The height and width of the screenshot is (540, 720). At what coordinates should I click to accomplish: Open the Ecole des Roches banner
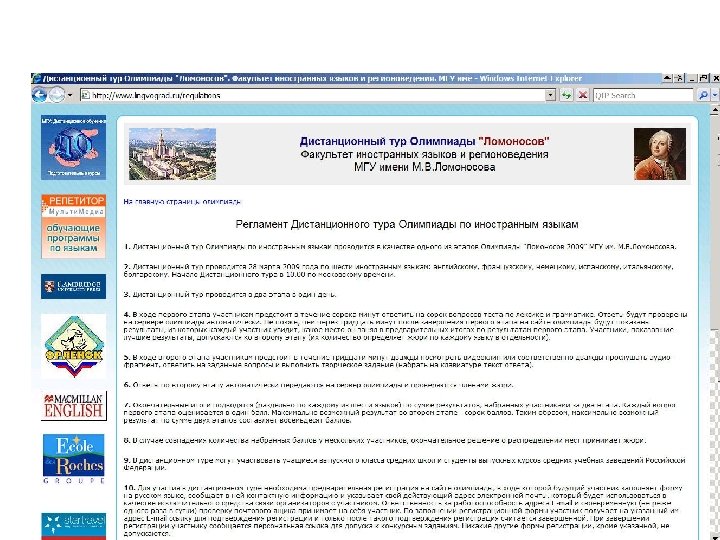73,459
